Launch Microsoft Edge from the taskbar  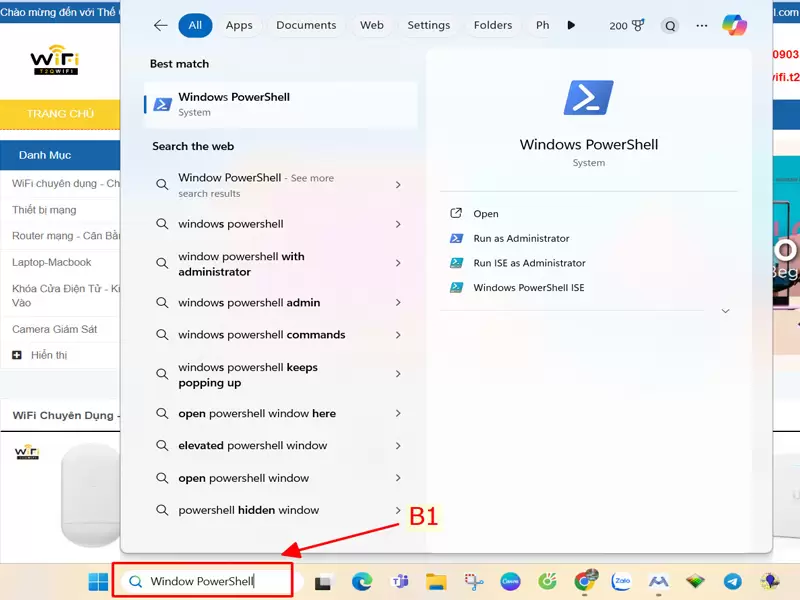tap(361, 581)
